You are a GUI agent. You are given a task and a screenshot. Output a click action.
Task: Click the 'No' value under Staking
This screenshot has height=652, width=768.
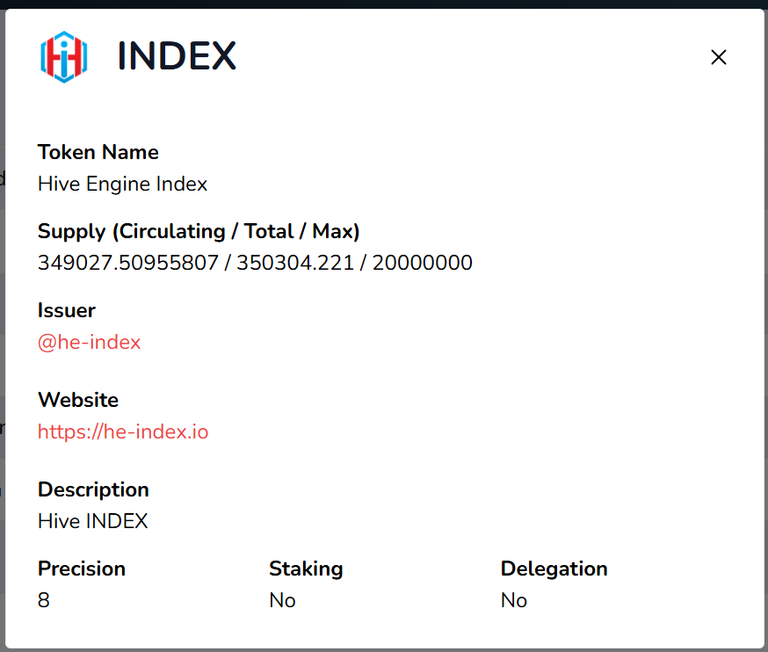283,600
